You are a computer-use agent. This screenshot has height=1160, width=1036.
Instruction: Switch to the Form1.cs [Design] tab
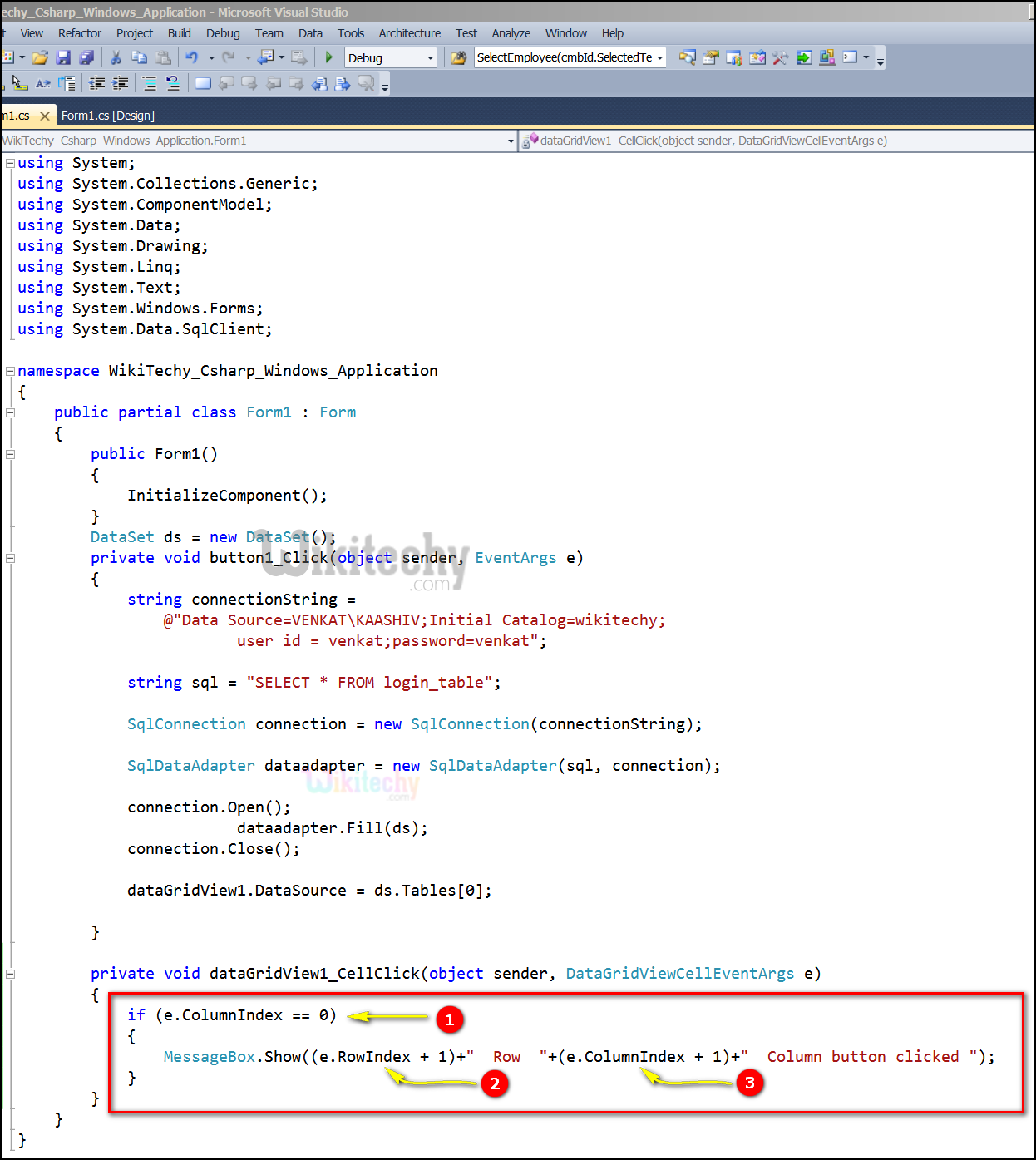click(107, 116)
